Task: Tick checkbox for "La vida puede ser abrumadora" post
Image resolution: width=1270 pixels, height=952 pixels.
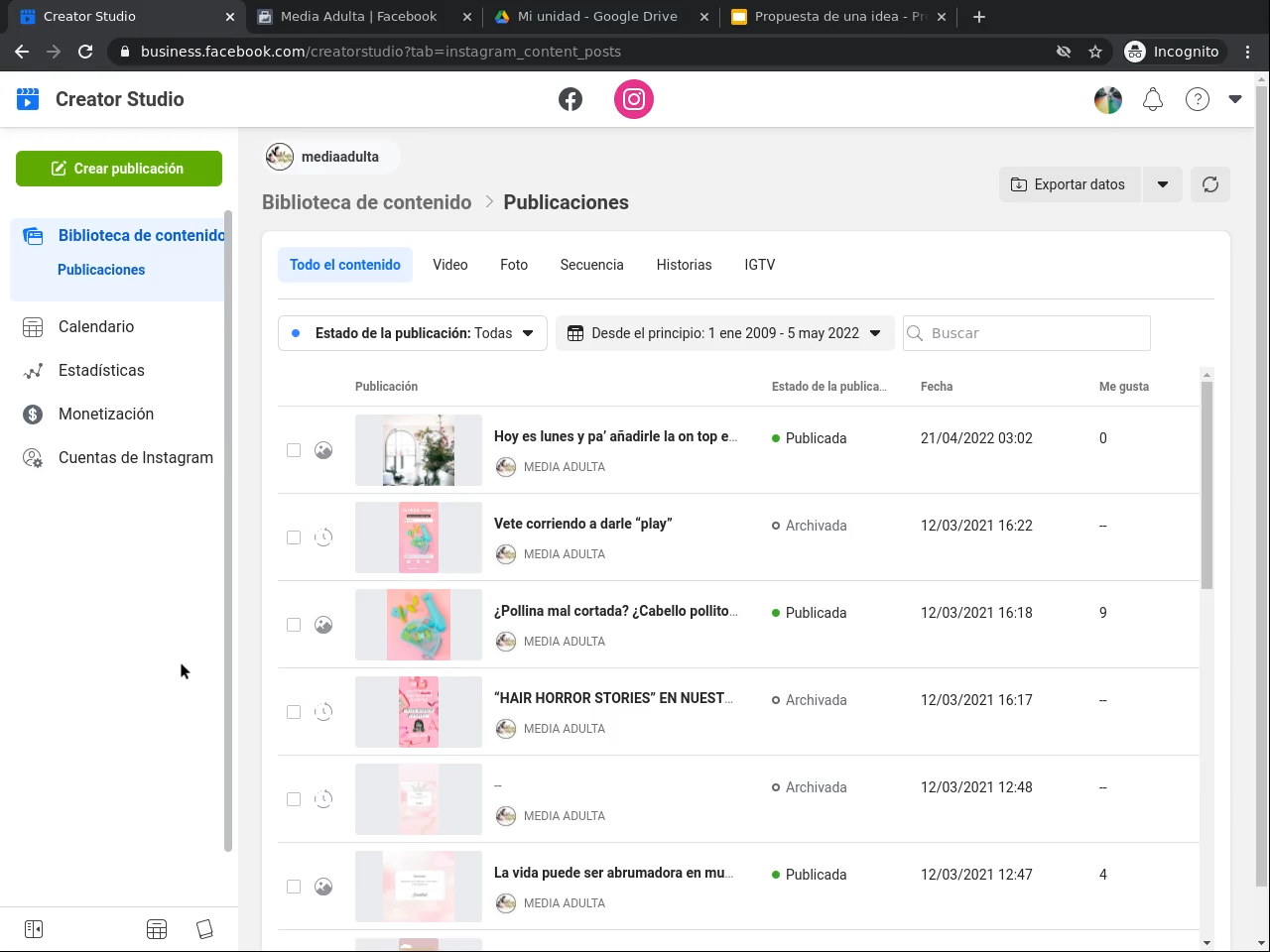Action: (294, 887)
